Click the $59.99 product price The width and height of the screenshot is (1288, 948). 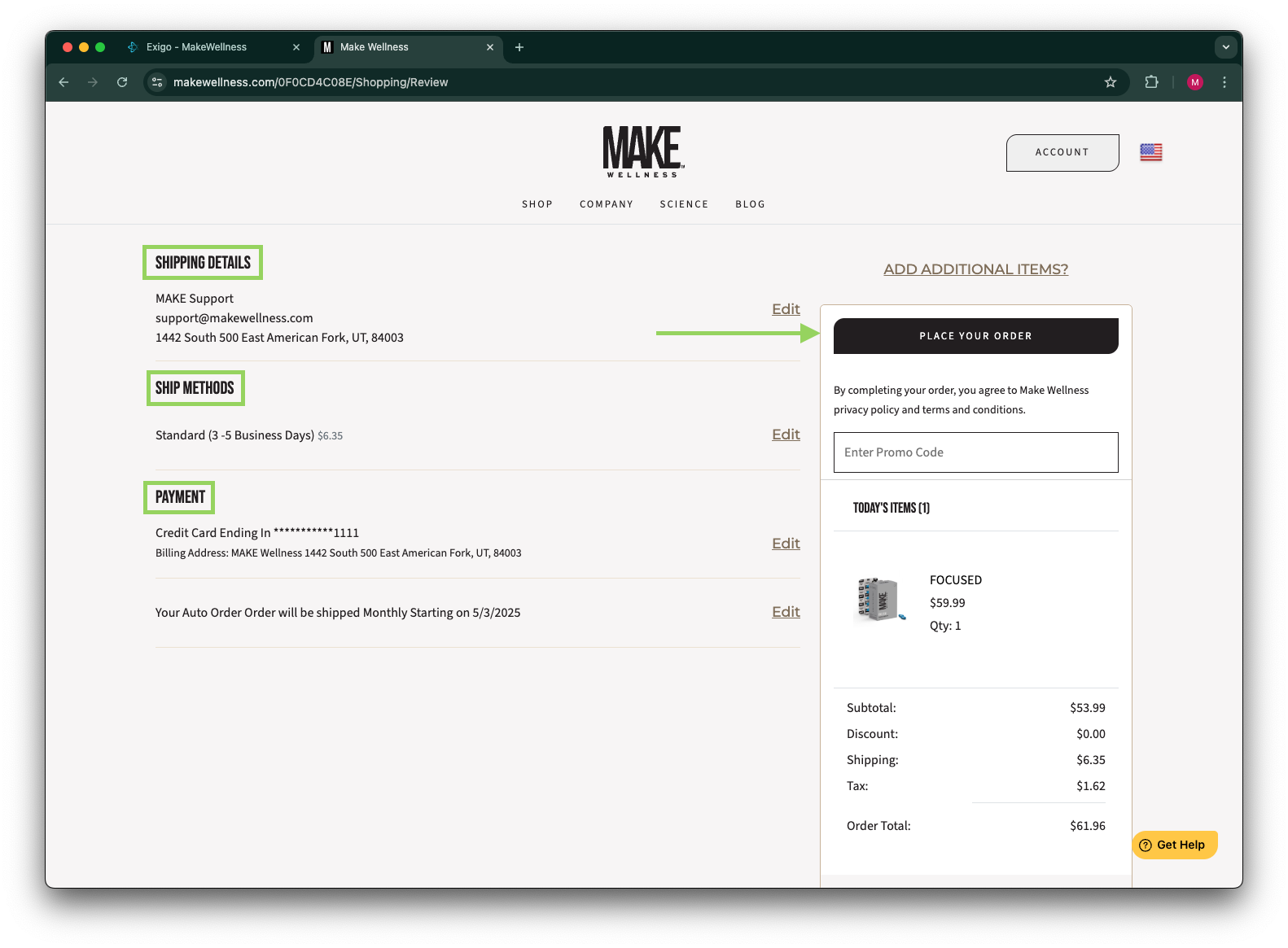pos(948,603)
